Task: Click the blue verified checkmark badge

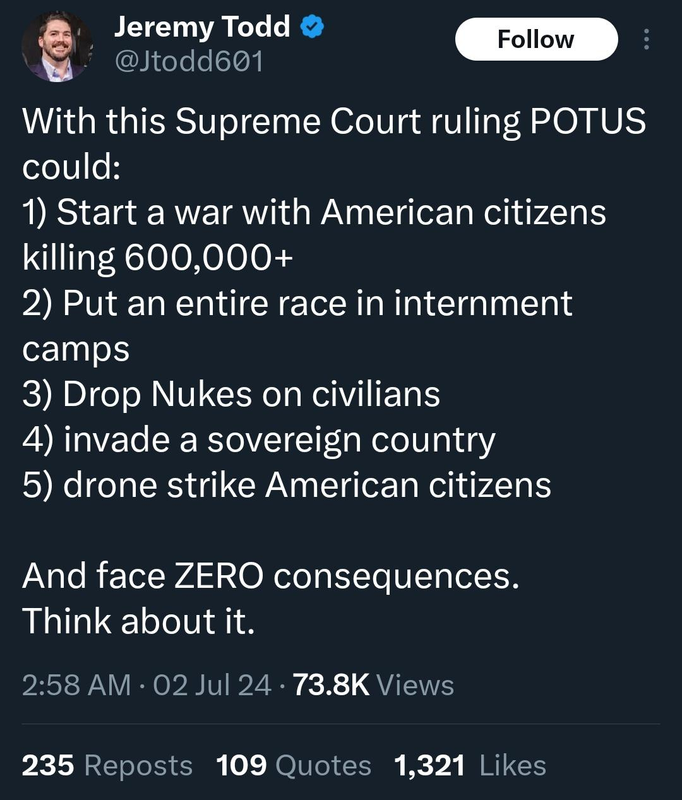Action: tap(312, 27)
